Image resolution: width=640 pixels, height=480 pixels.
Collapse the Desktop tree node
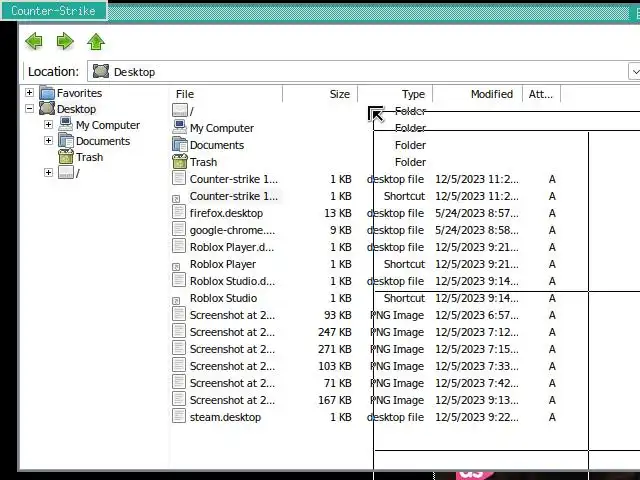29,109
